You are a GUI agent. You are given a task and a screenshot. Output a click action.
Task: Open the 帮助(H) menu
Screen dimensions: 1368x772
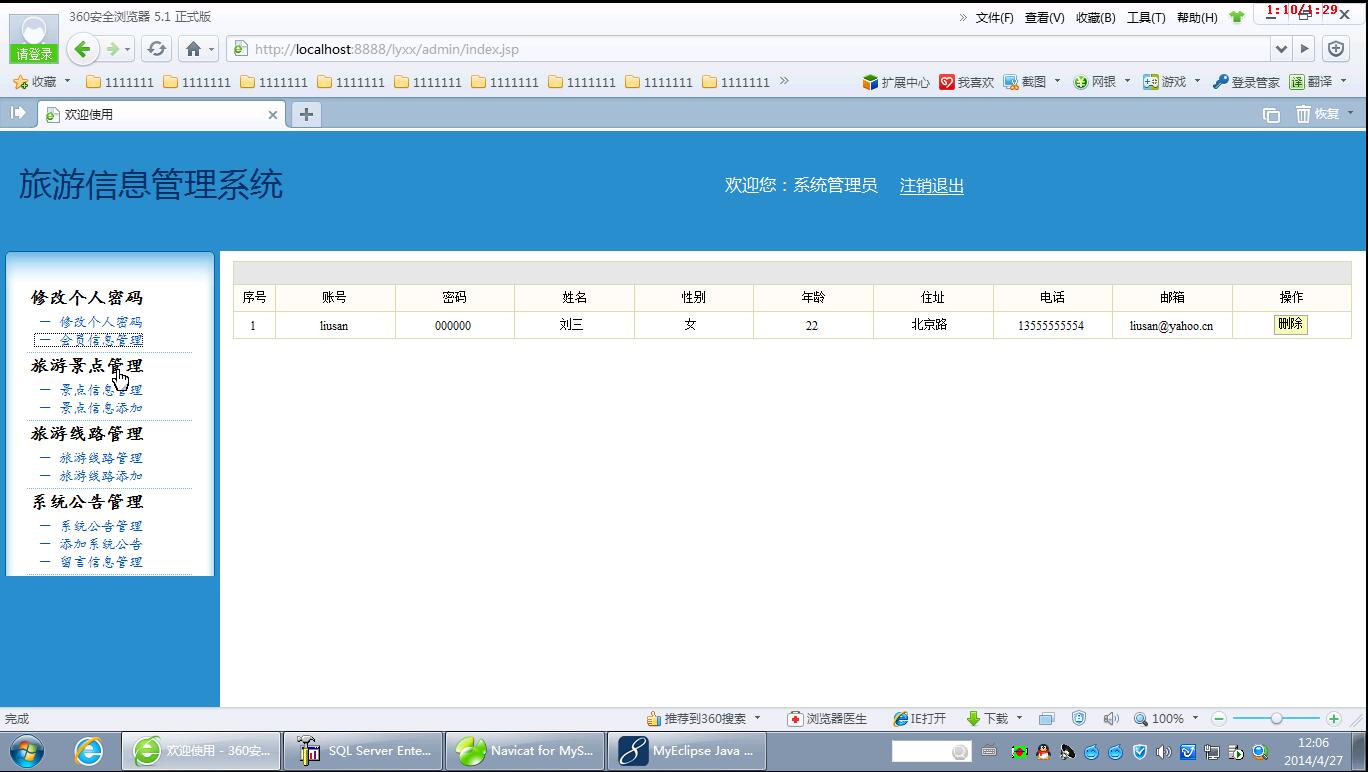tap(1197, 17)
